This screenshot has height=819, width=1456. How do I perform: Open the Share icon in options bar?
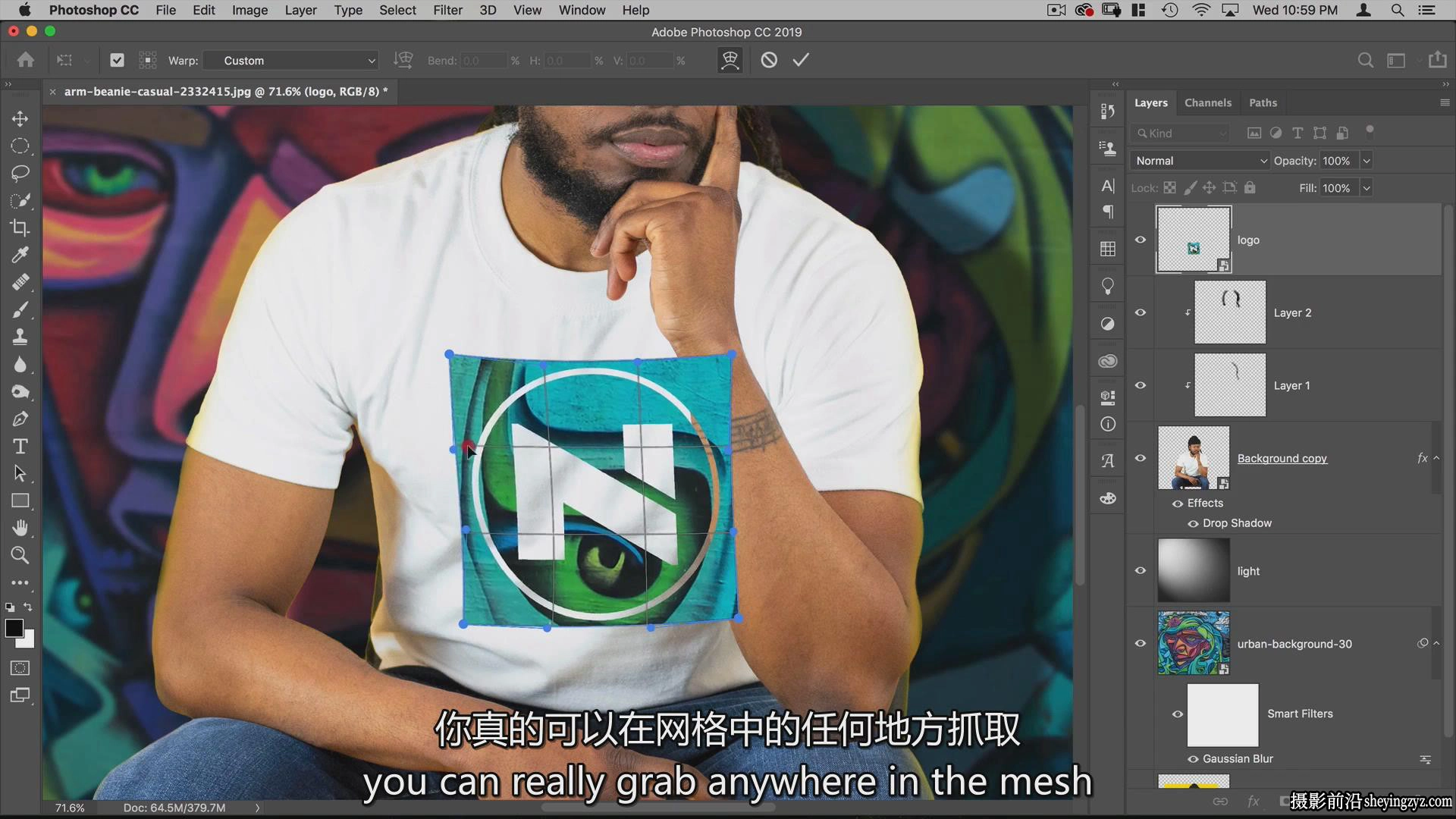click(x=1437, y=60)
